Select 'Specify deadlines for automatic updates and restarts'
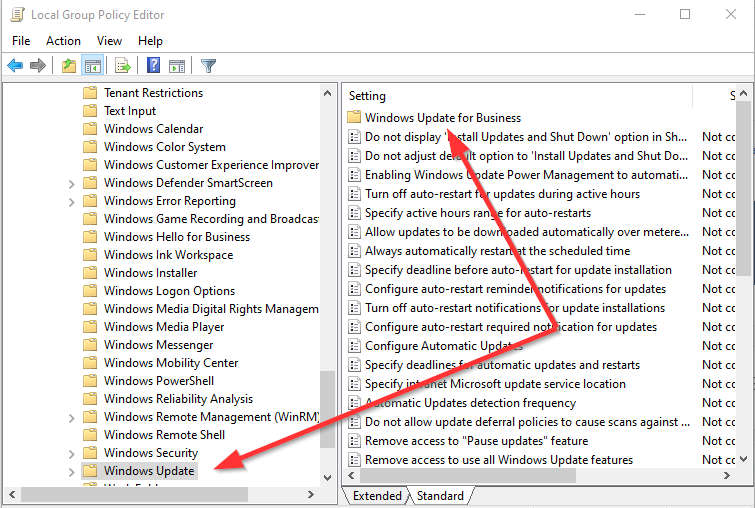The image size is (755, 508). [502, 365]
